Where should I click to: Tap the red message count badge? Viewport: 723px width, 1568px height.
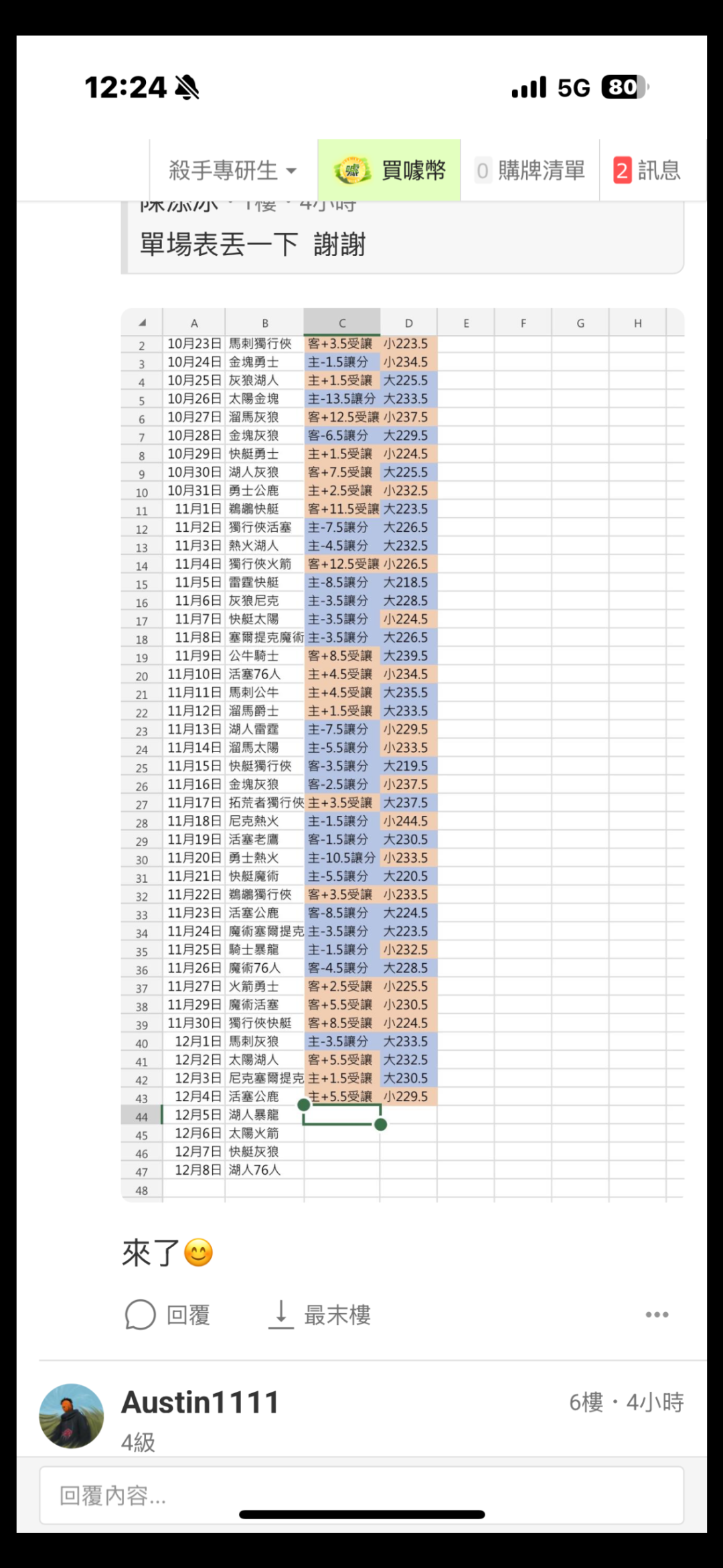(x=622, y=171)
